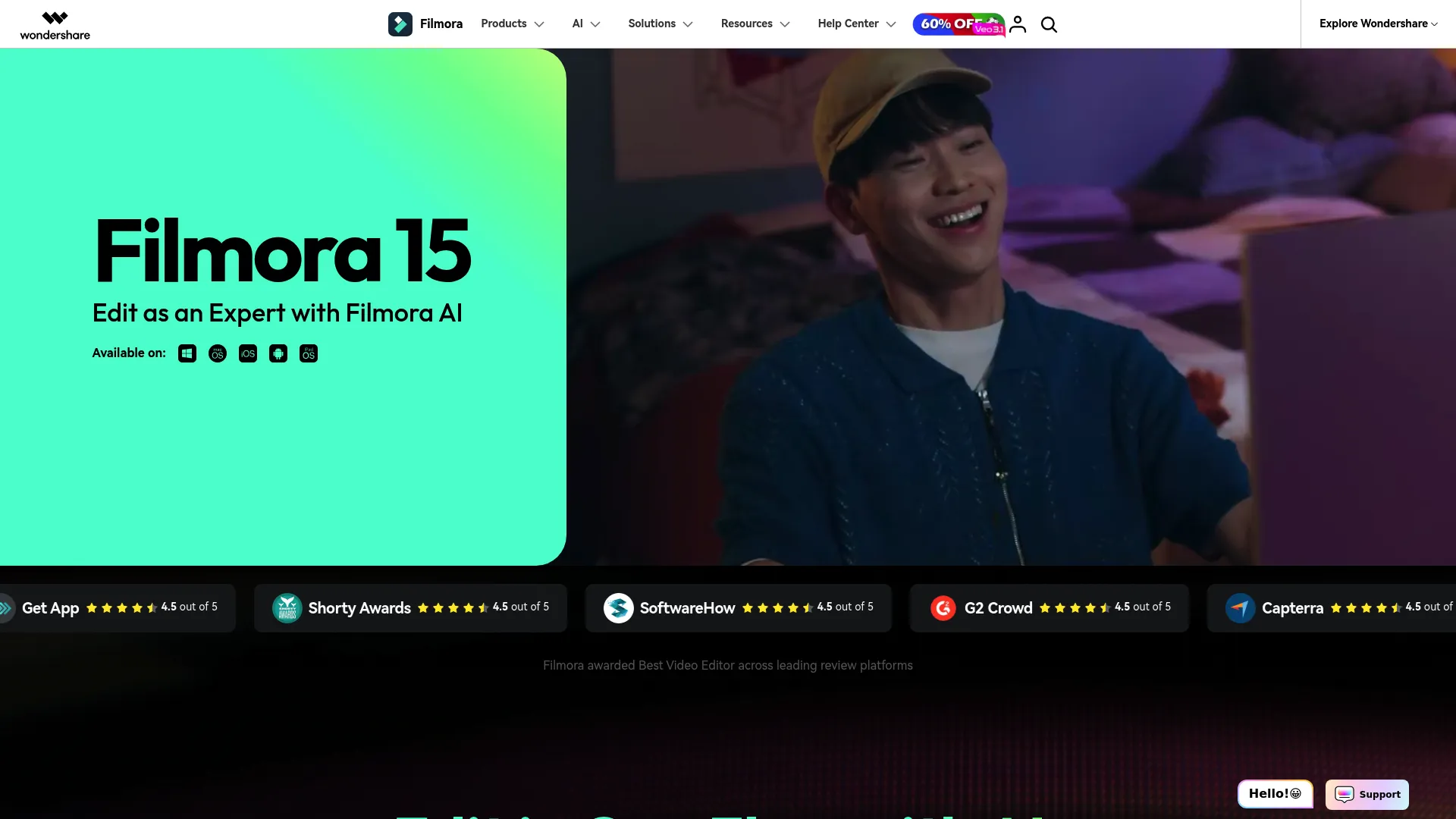Click the Capterra logo icon
Viewport: 1456px width, 819px height.
click(x=1241, y=608)
